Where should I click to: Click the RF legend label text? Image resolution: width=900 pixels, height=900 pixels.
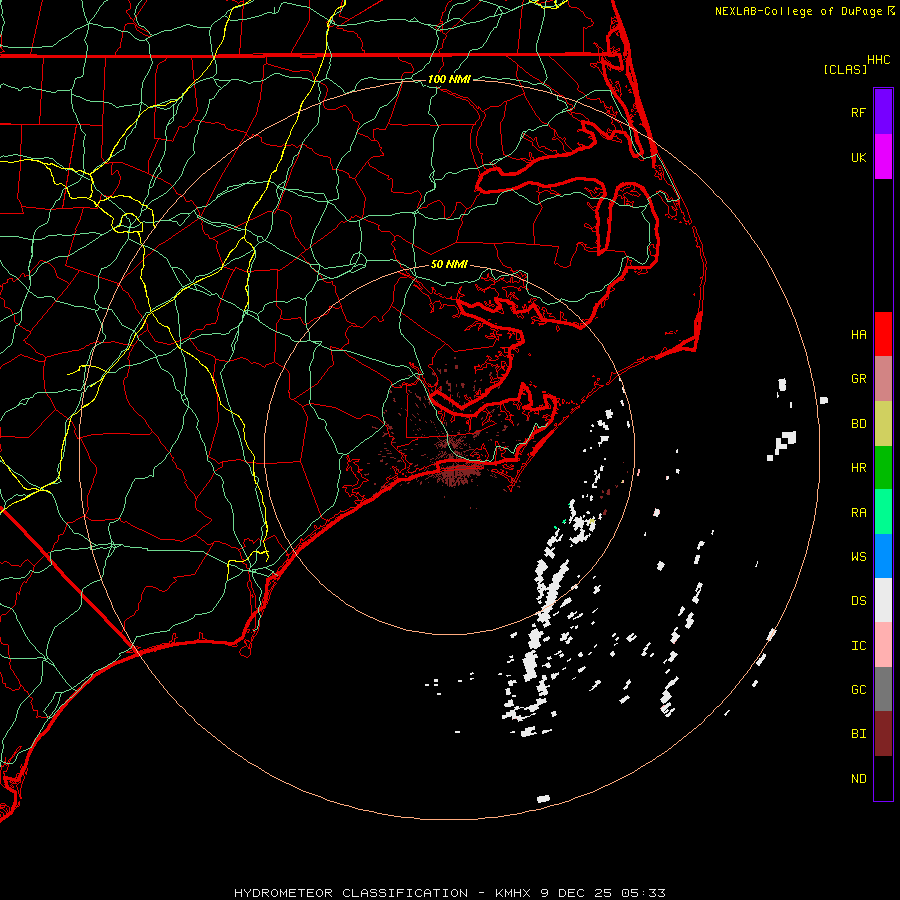(x=858, y=112)
